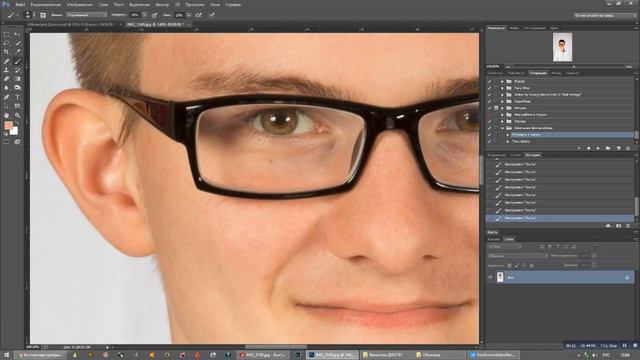Open the workspace switcher dropdown
This screenshot has height=360, width=640.
click(604, 16)
